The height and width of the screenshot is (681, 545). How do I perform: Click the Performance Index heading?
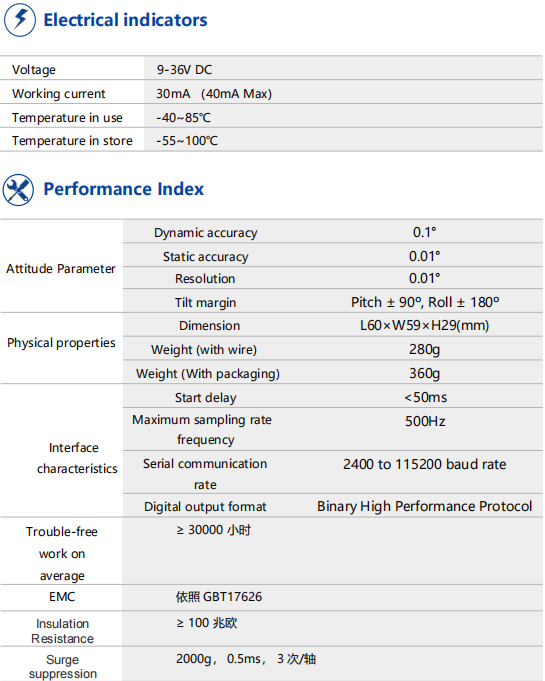click(x=124, y=189)
